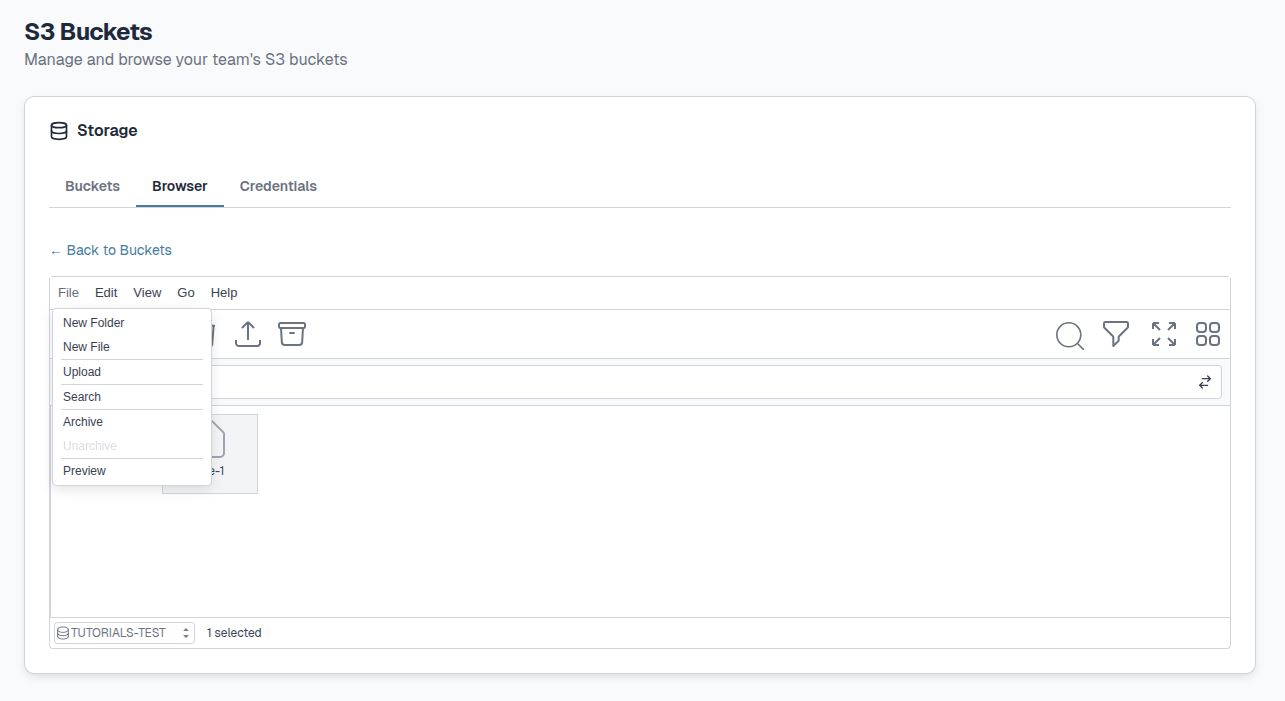Choose New Folder from File menu
This screenshot has width=1285, height=701.
point(94,323)
